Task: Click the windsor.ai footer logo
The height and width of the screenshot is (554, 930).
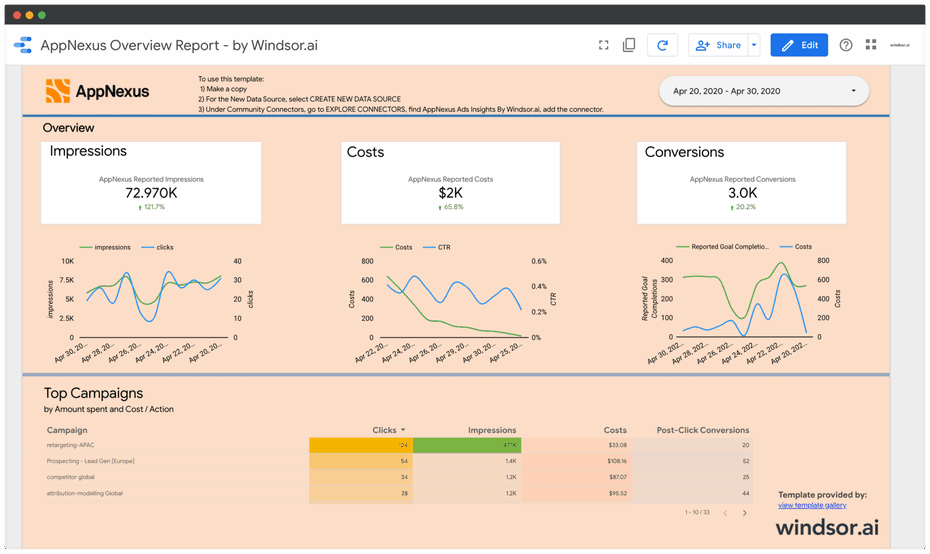Action: click(827, 527)
